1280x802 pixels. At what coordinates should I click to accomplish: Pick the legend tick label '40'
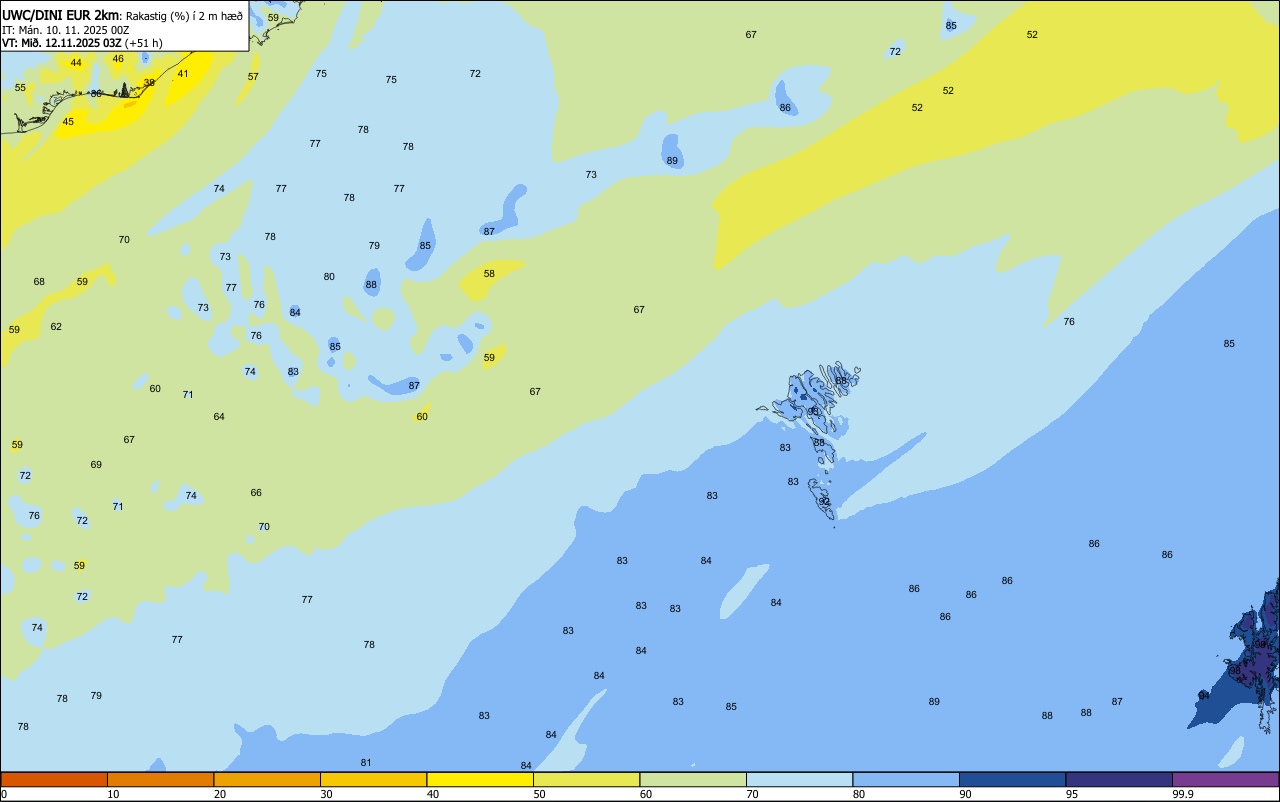(432, 794)
